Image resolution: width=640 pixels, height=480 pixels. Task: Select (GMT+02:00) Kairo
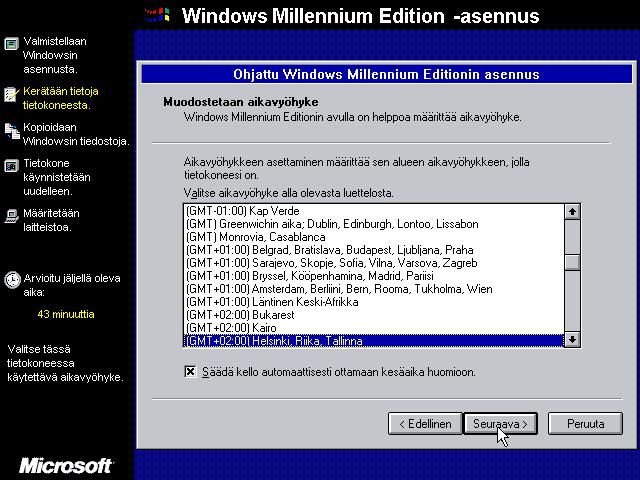[x=374, y=328]
